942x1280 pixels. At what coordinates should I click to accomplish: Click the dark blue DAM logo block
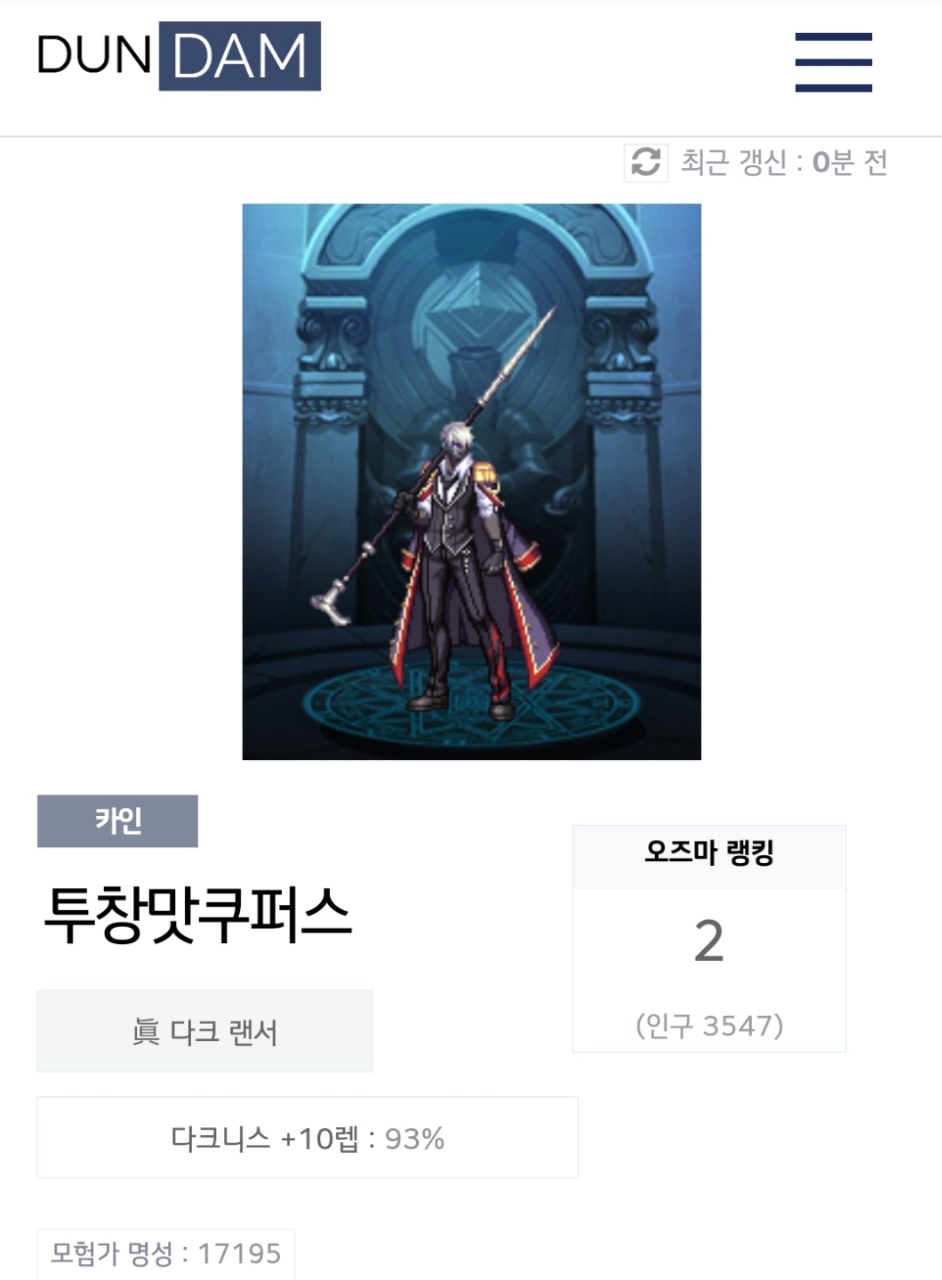(240, 56)
